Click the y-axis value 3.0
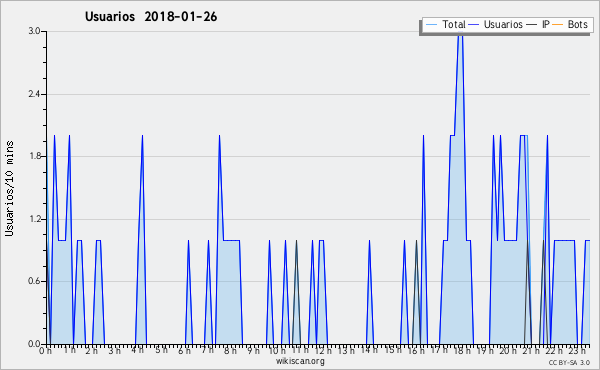This screenshot has height=370, width=600. tap(34, 31)
